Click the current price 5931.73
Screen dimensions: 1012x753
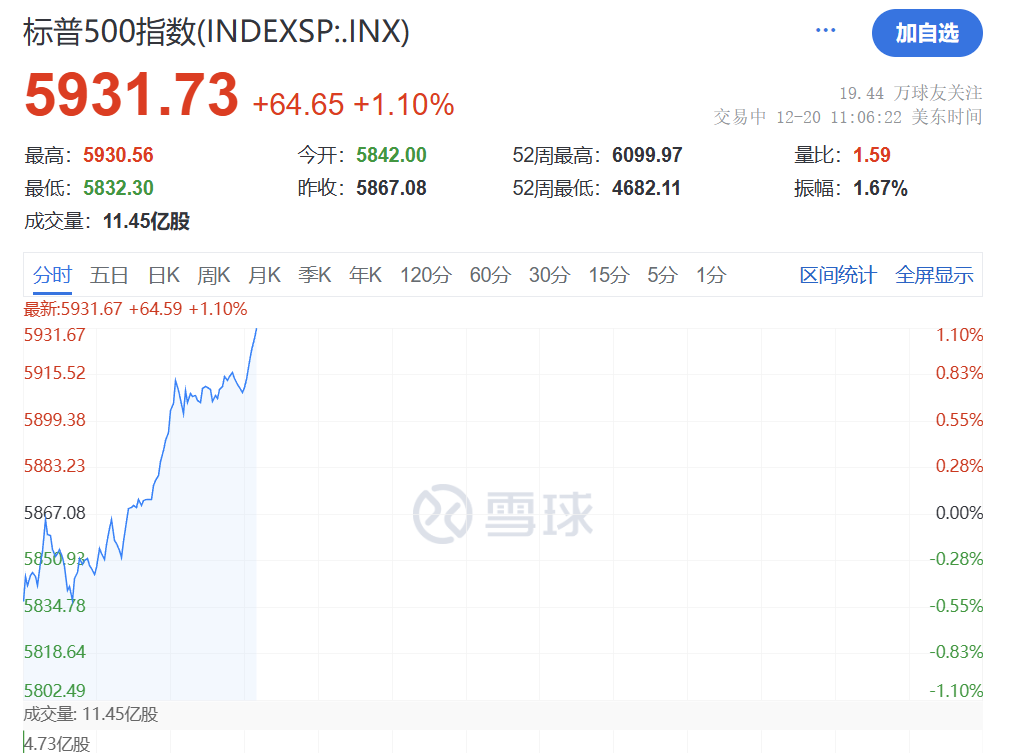pyautogui.click(x=132, y=95)
